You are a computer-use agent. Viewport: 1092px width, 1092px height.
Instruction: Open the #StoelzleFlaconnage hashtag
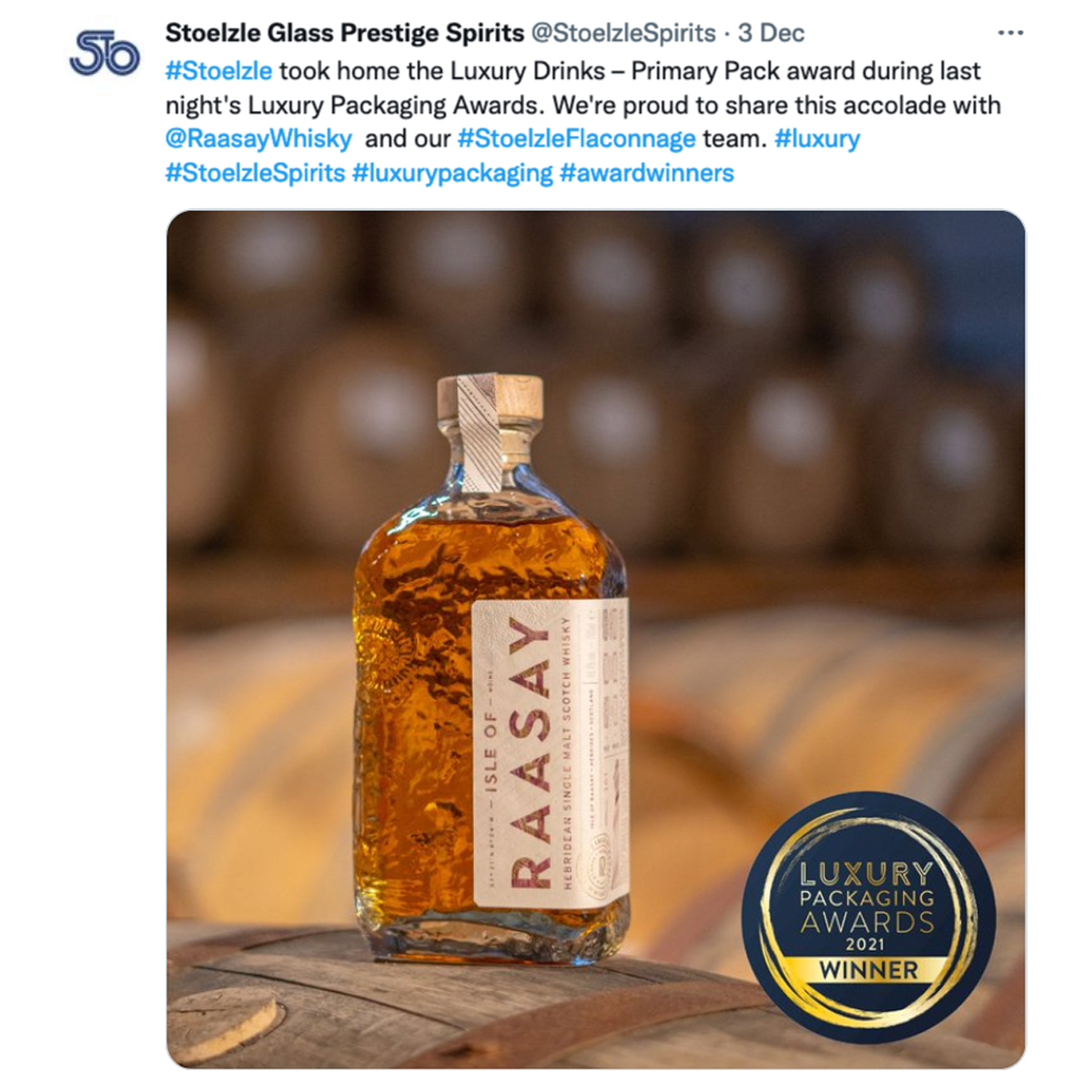point(576,139)
